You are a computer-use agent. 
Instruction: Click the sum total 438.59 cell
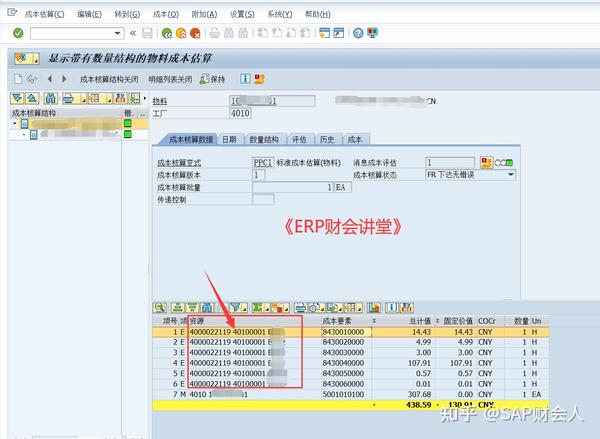pos(419,405)
